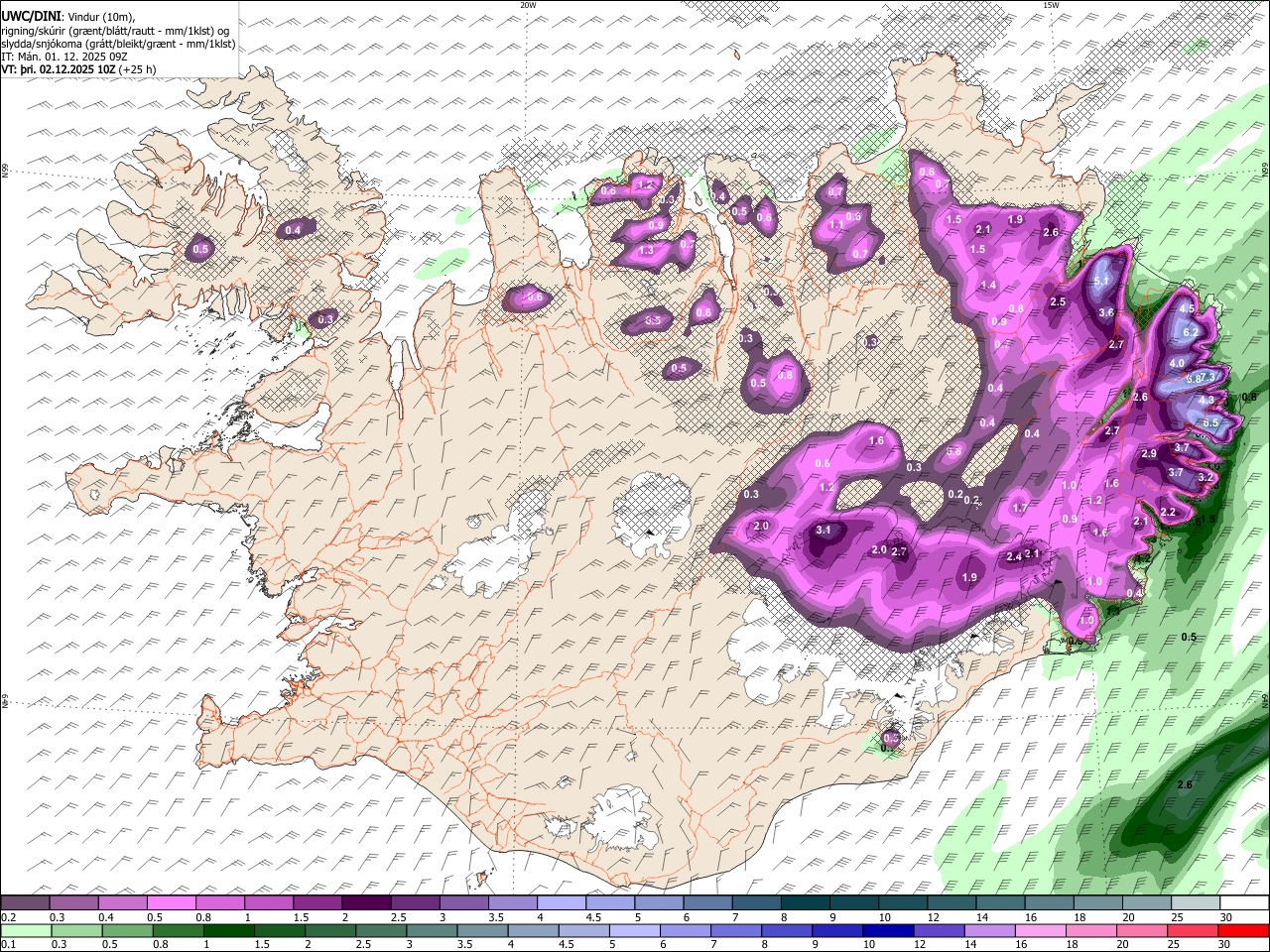Click the '5.1' snowfall value on map
The height and width of the screenshot is (952, 1270).
coord(1101,282)
